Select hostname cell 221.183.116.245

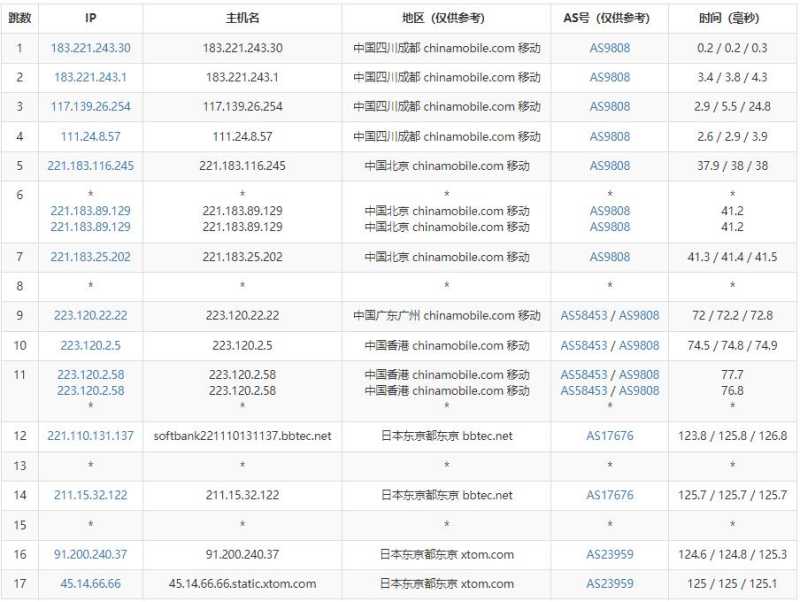coord(242,165)
